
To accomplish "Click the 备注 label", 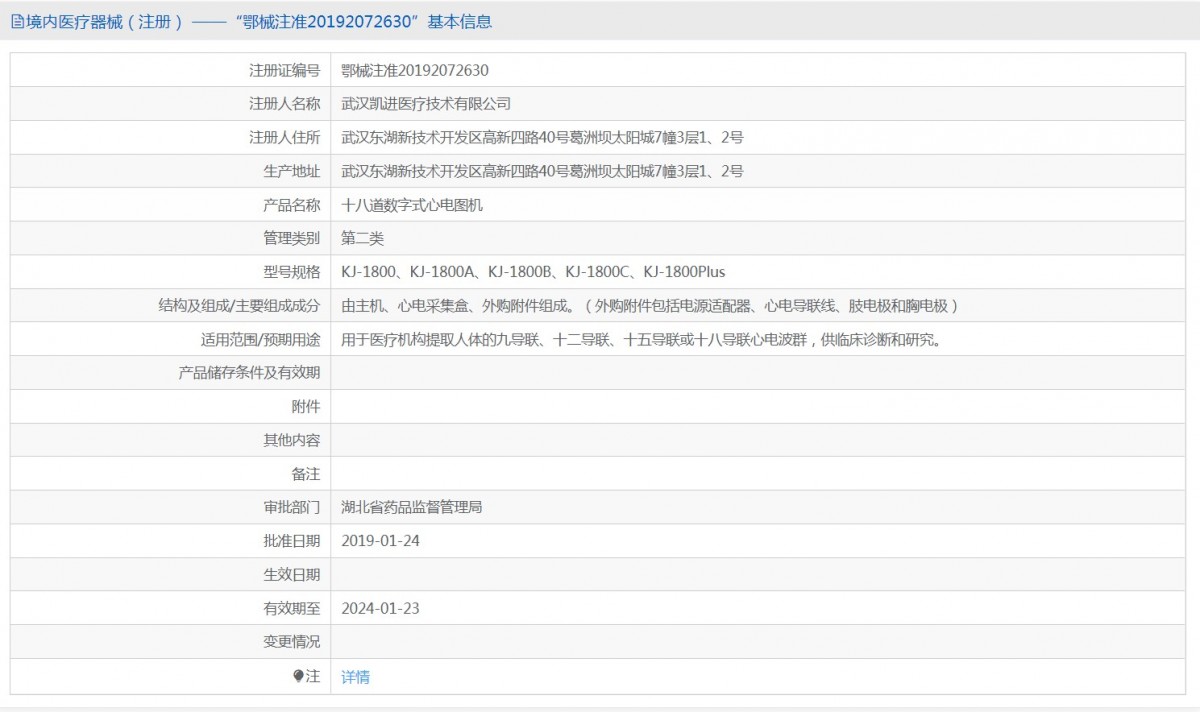I will point(306,473).
